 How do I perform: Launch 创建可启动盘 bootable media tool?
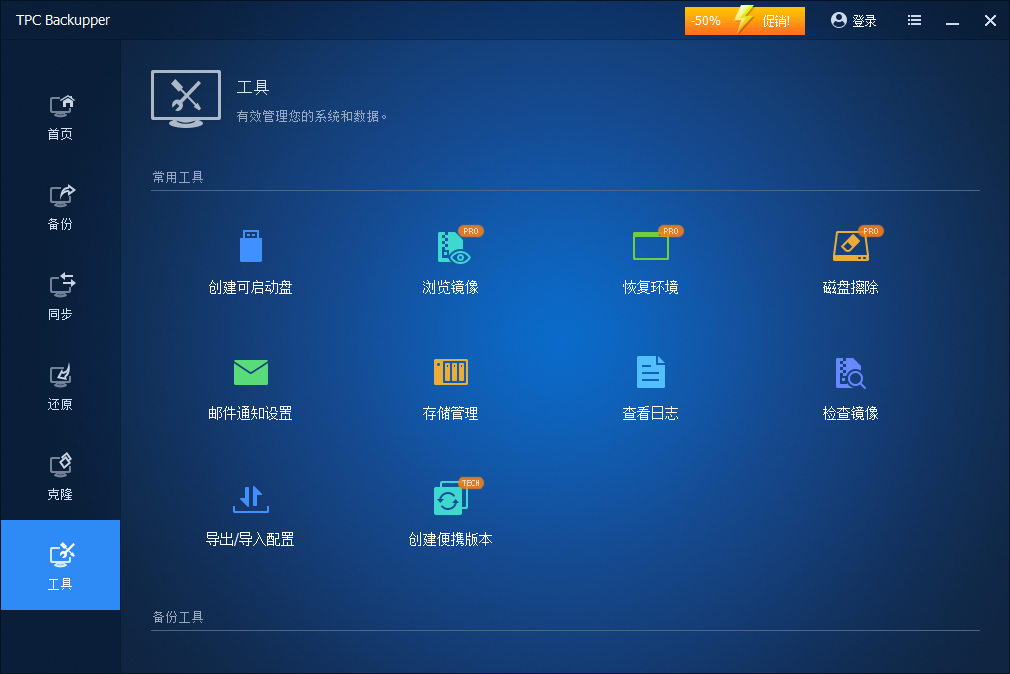pyautogui.click(x=251, y=262)
